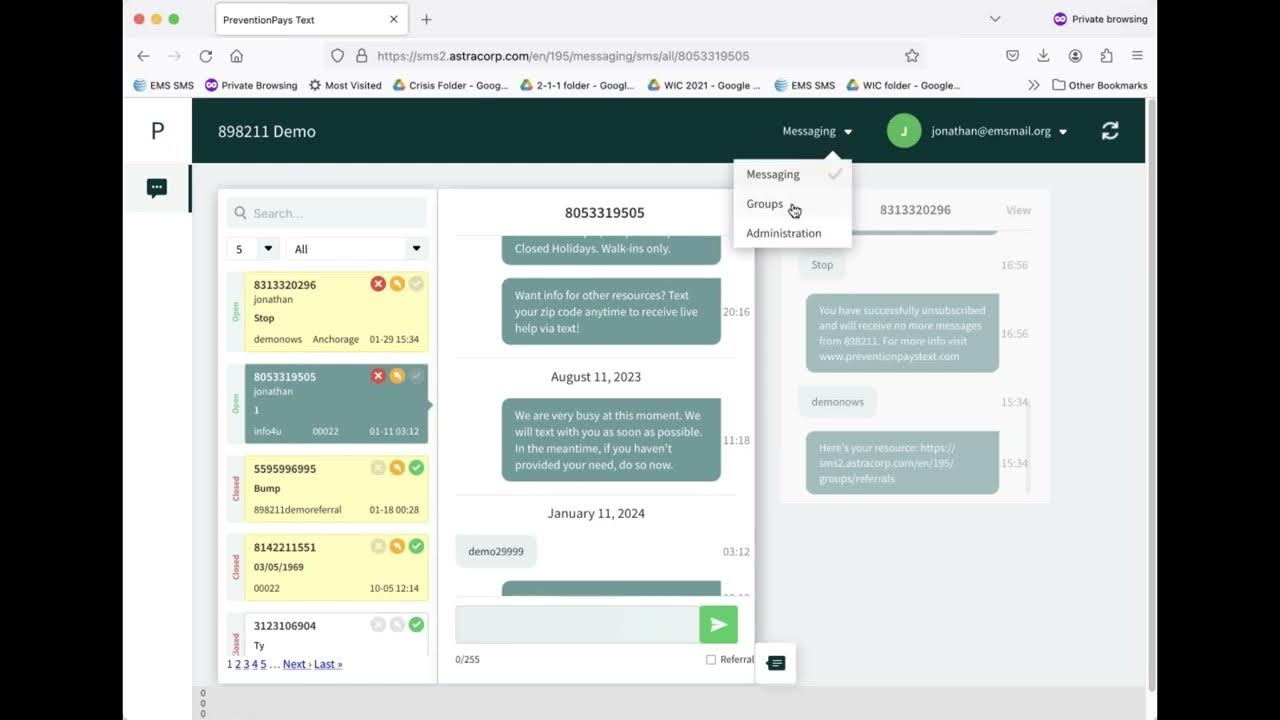1280x720 pixels.
Task: Click the browser address bar URL
Action: tap(563, 56)
